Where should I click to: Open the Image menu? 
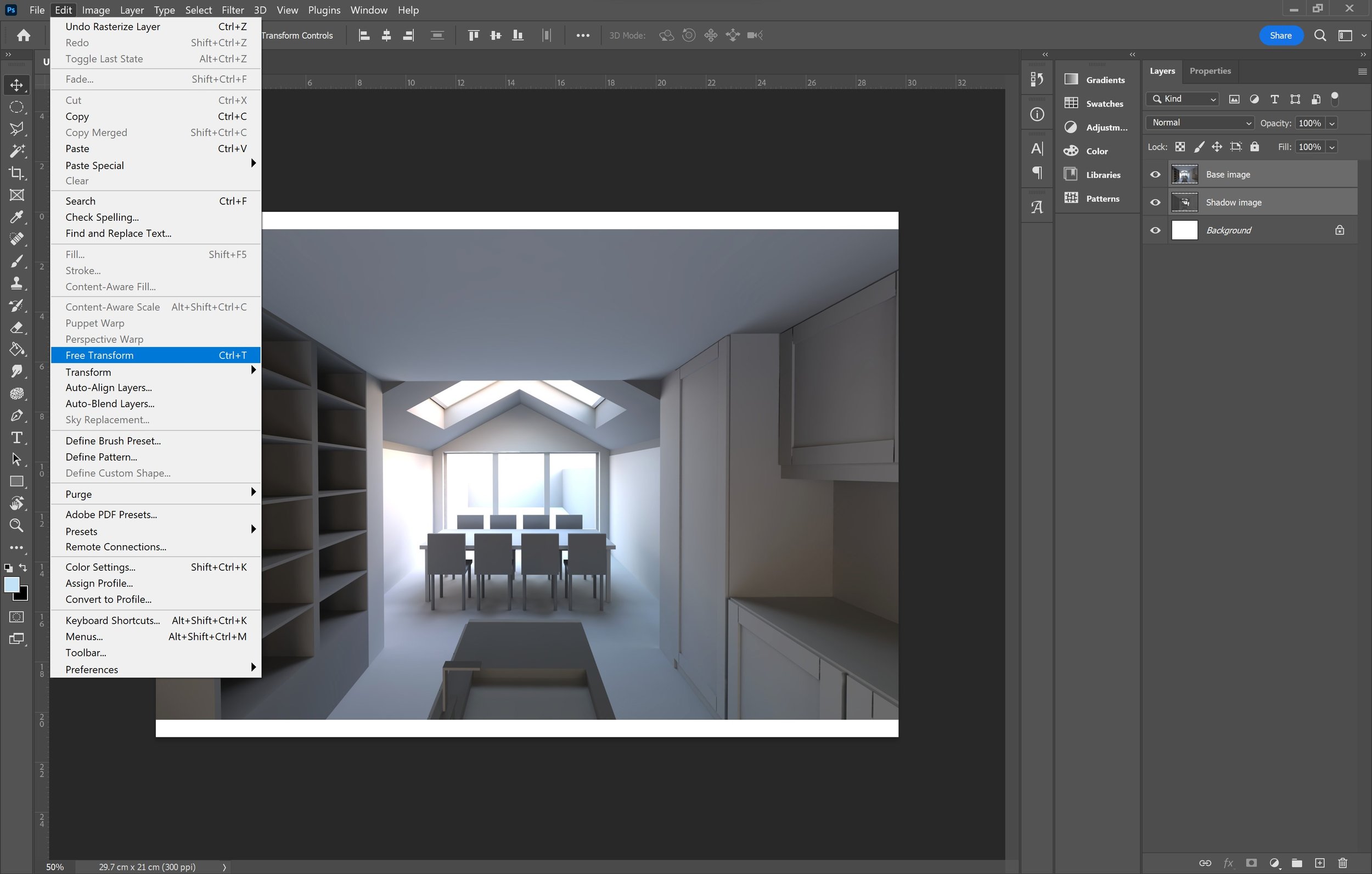[95, 10]
